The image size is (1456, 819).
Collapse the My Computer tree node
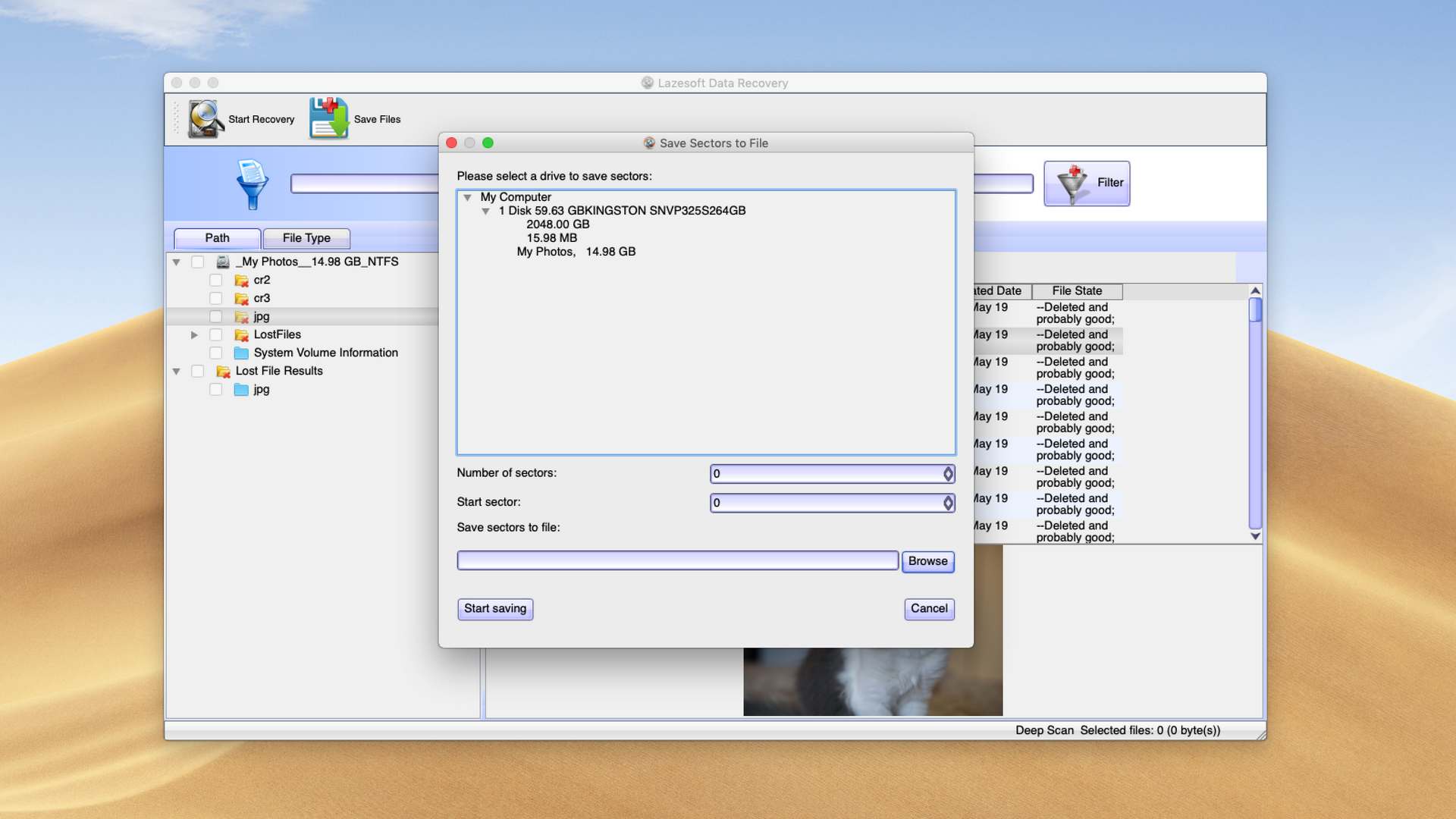(x=468, y=197)
